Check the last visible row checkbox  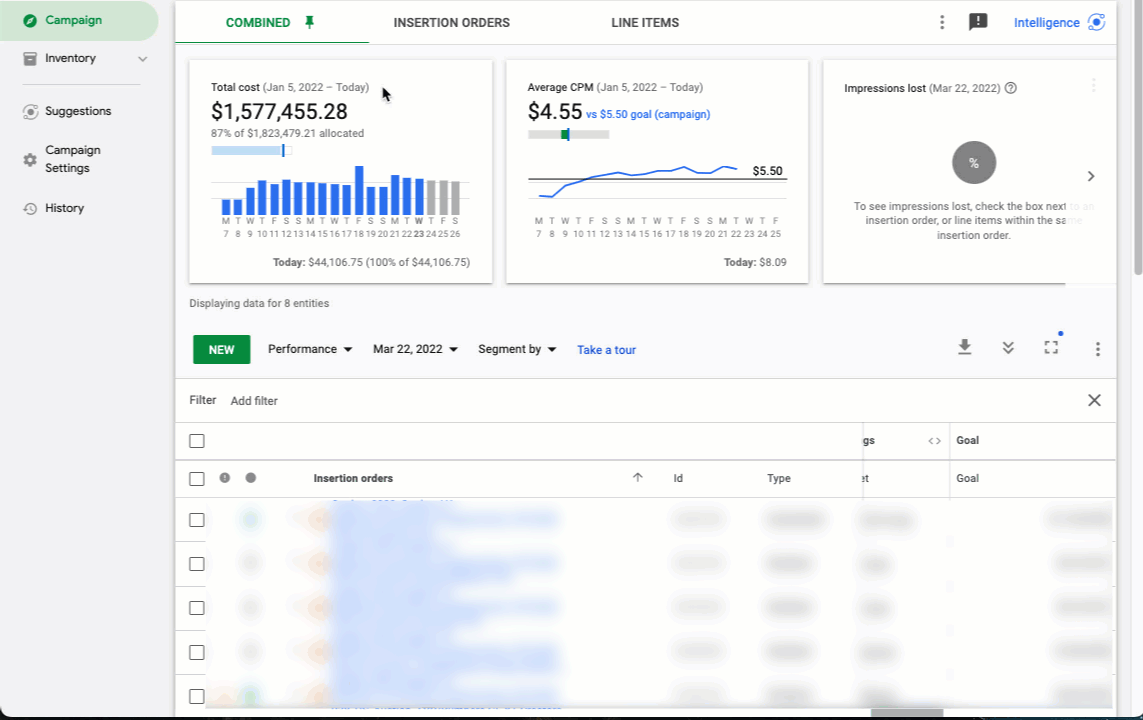(x=197, y=695)
